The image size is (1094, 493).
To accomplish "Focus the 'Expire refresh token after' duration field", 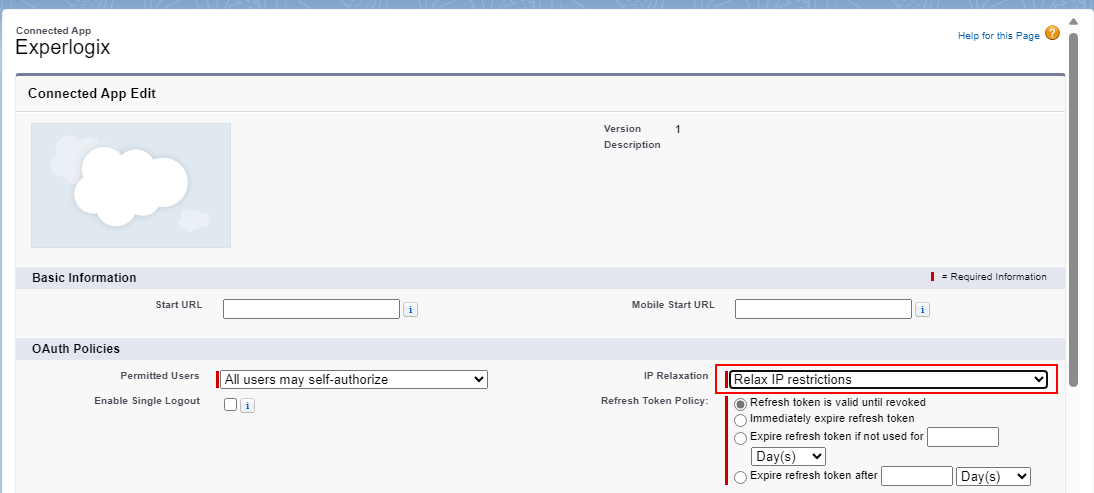I will (x=917, y=476).
